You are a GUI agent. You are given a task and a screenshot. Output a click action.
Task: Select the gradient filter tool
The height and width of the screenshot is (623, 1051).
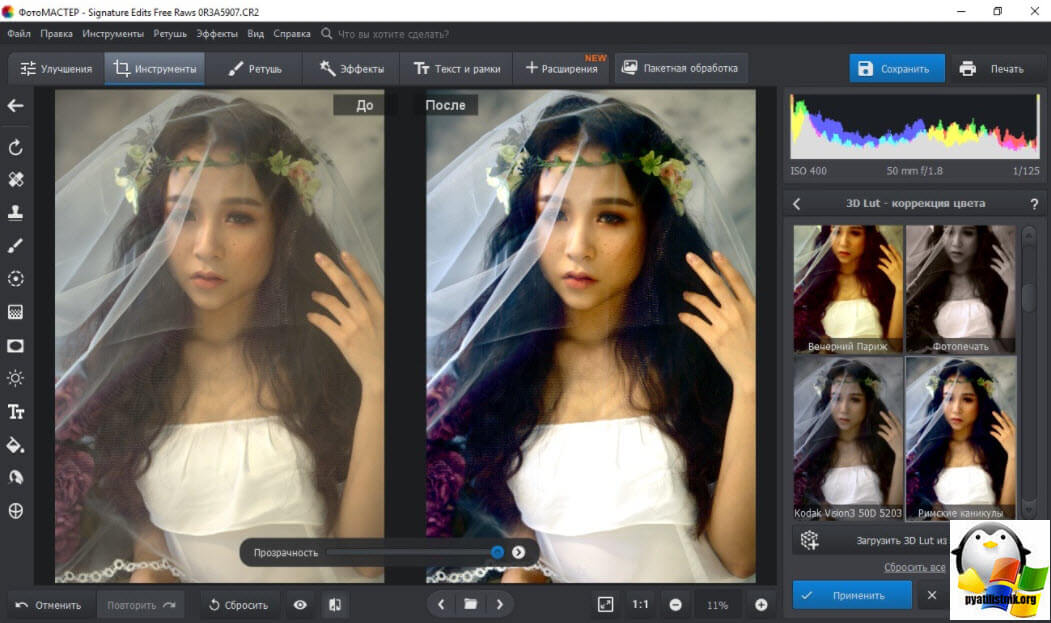(x=15, y=312)
